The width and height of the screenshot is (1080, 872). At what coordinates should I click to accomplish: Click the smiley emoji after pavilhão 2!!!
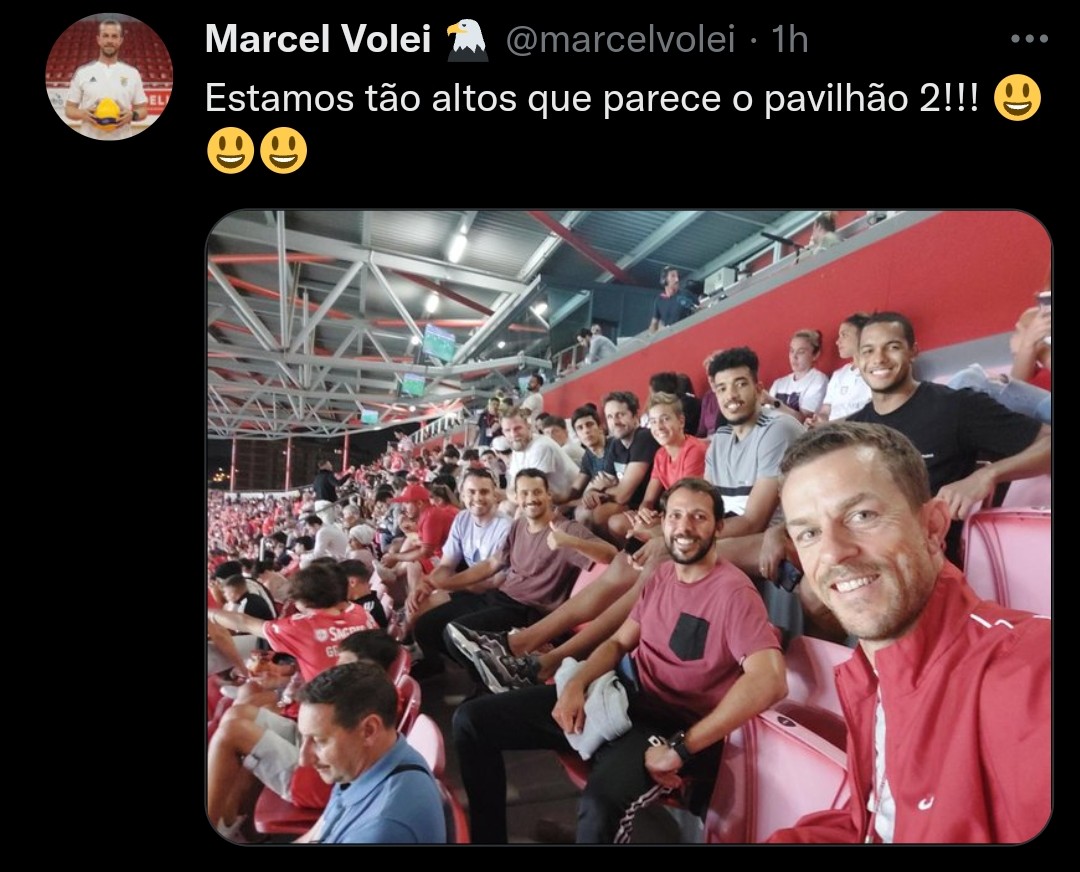tap(1017, 98)
